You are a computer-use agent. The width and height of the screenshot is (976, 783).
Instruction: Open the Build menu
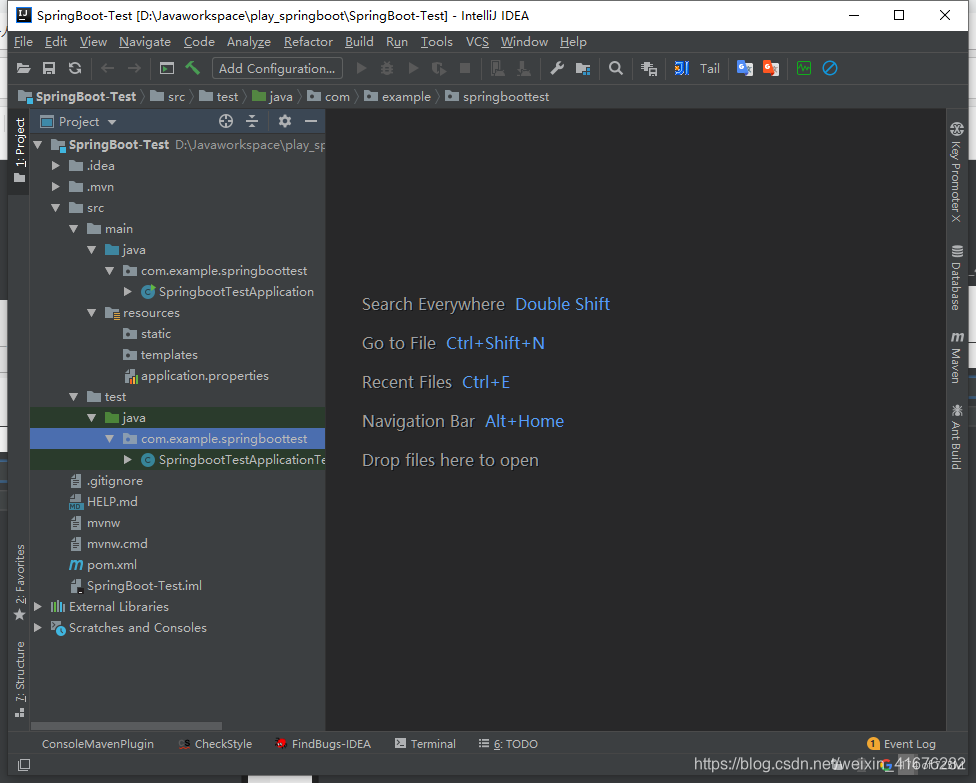tap(359, 42)
